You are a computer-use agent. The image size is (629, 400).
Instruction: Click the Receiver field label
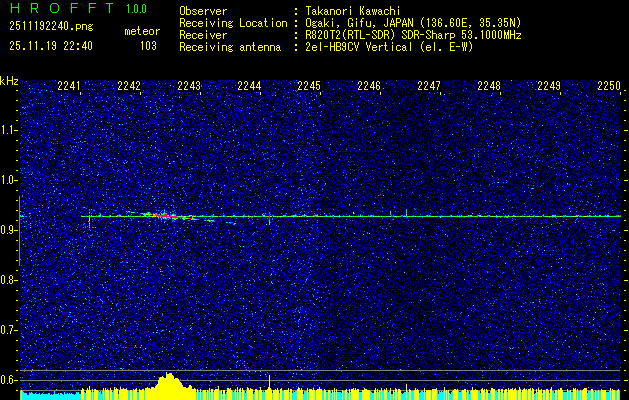[x=203, y=35]
